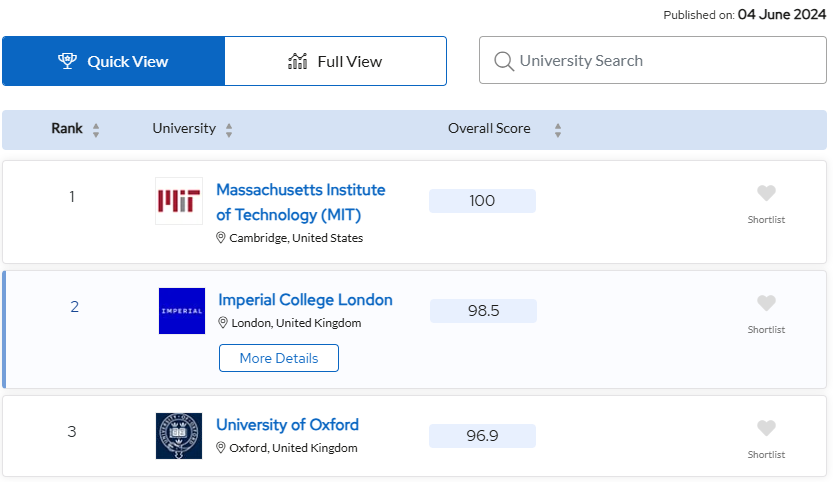Image resolution: width=833 pixels, height=482 pixels.
Task: Toggle Imperial College London shortlist heart
Action: point(766,303)
